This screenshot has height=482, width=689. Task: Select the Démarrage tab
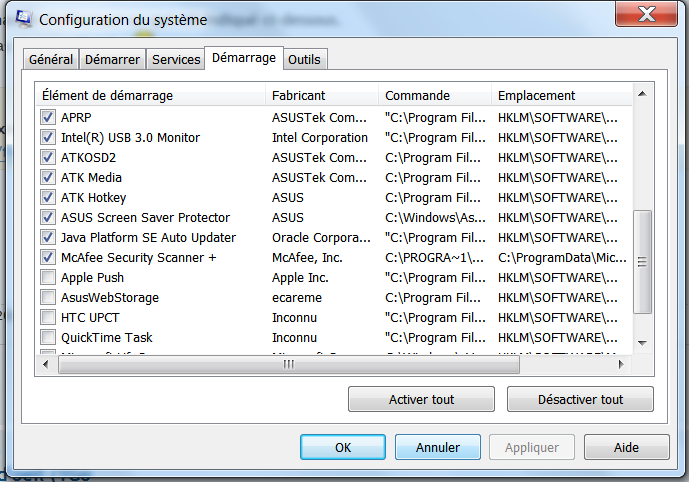click(244, 58)
